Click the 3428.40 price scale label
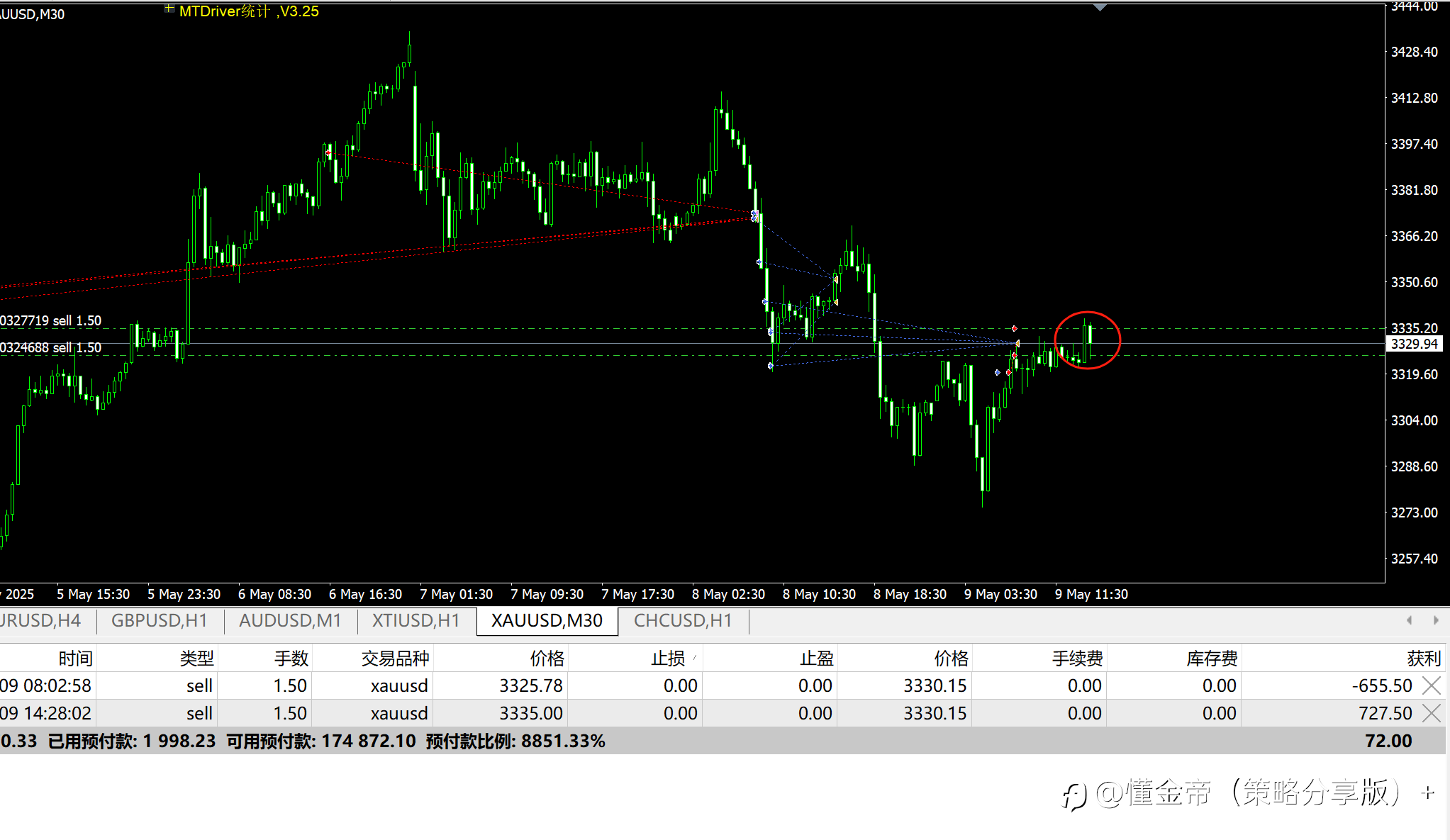Screen dimensions: 1450x840 pyautogui.click(x=1415, y=52)
